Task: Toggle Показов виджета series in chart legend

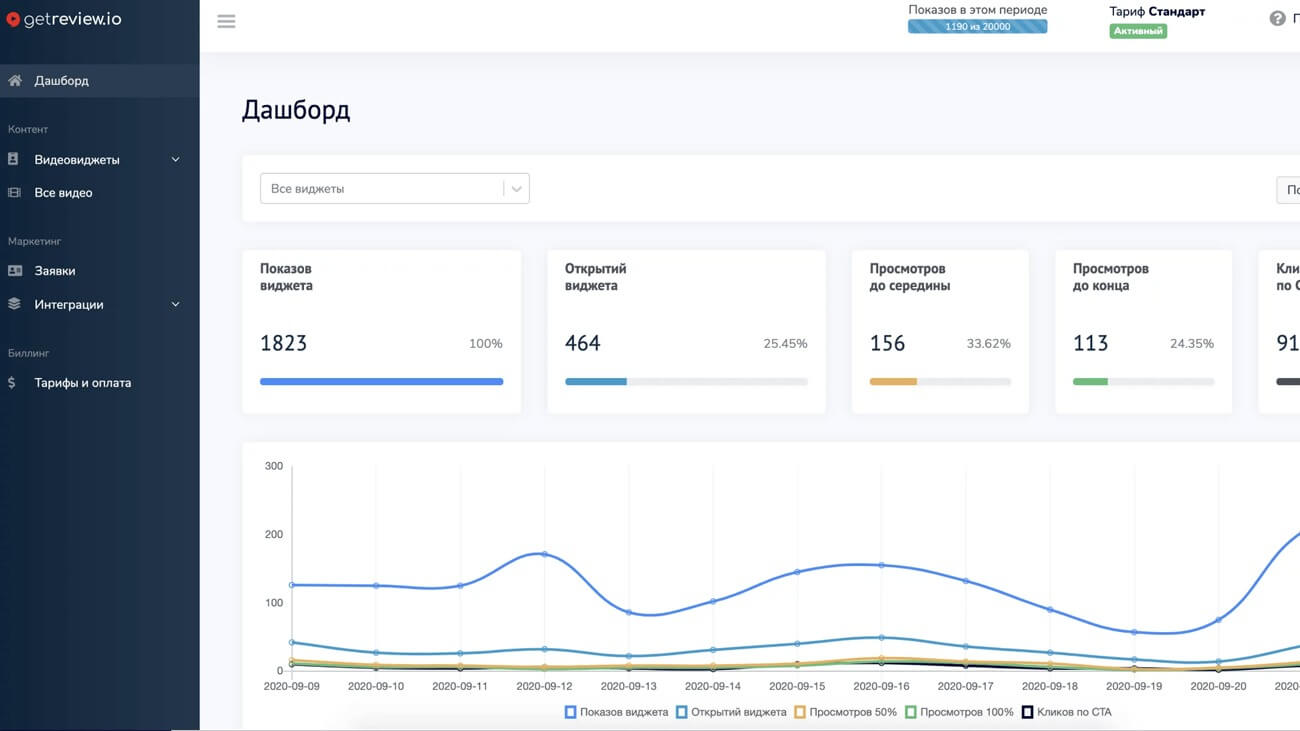Action: point(617,712)
